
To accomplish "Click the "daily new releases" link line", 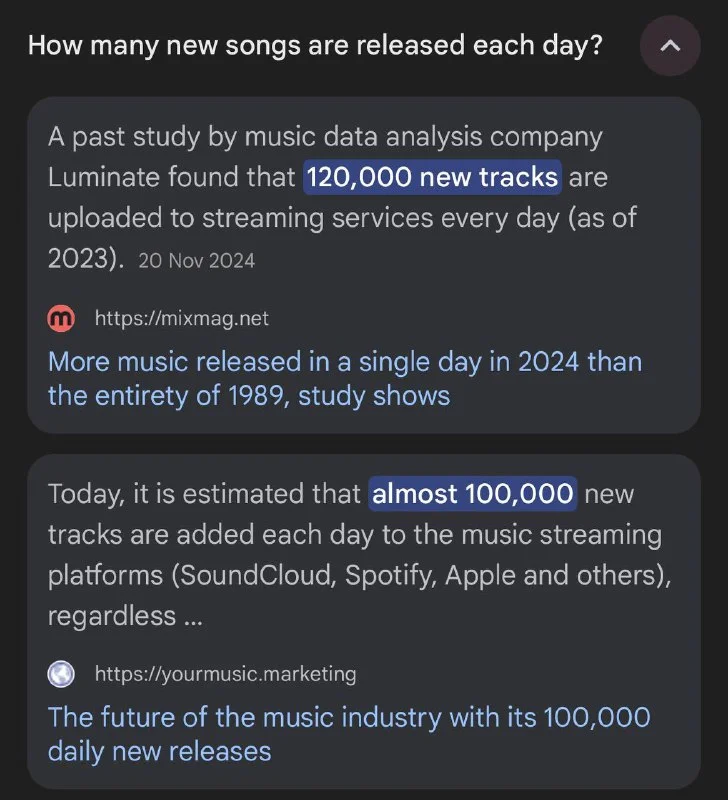I will click(159, 751).
